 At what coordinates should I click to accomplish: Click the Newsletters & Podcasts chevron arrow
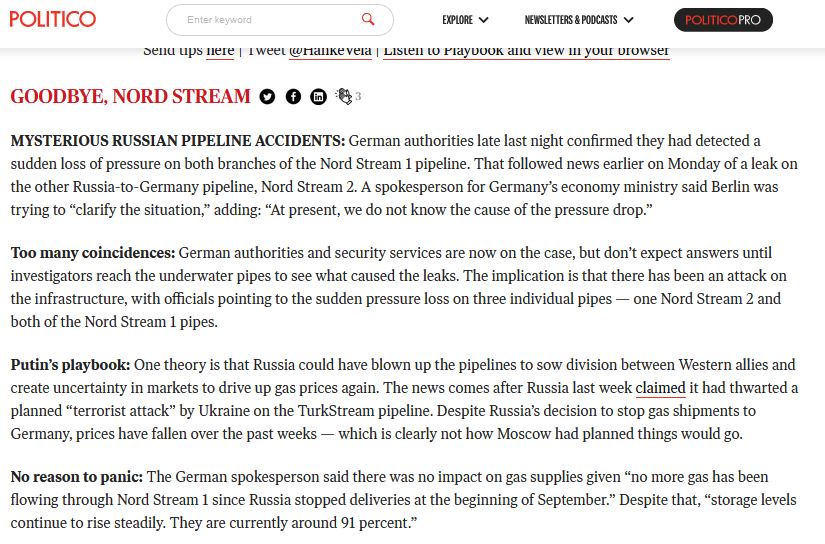click(x=628, y=20)
